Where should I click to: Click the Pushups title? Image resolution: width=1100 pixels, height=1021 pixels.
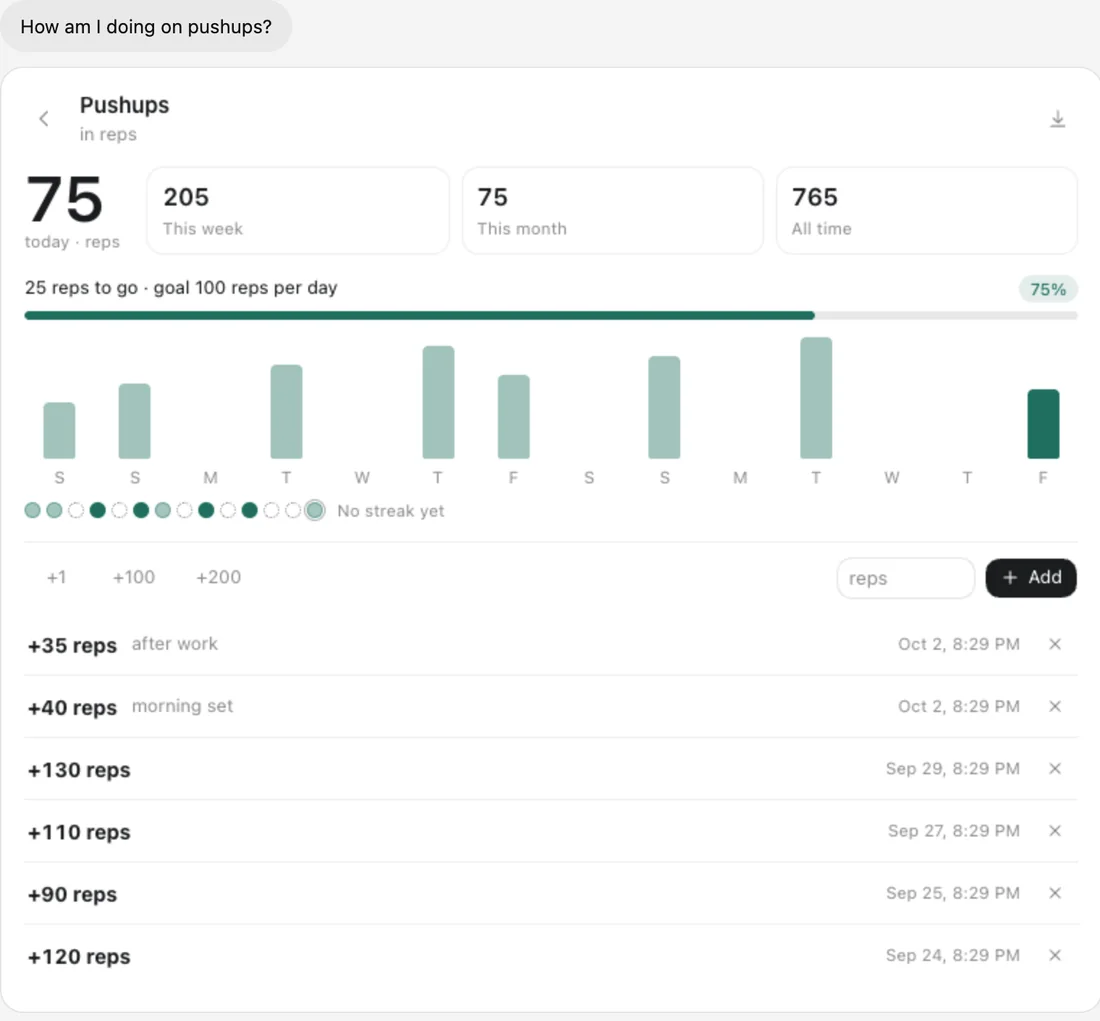click(x=124, y=105)
